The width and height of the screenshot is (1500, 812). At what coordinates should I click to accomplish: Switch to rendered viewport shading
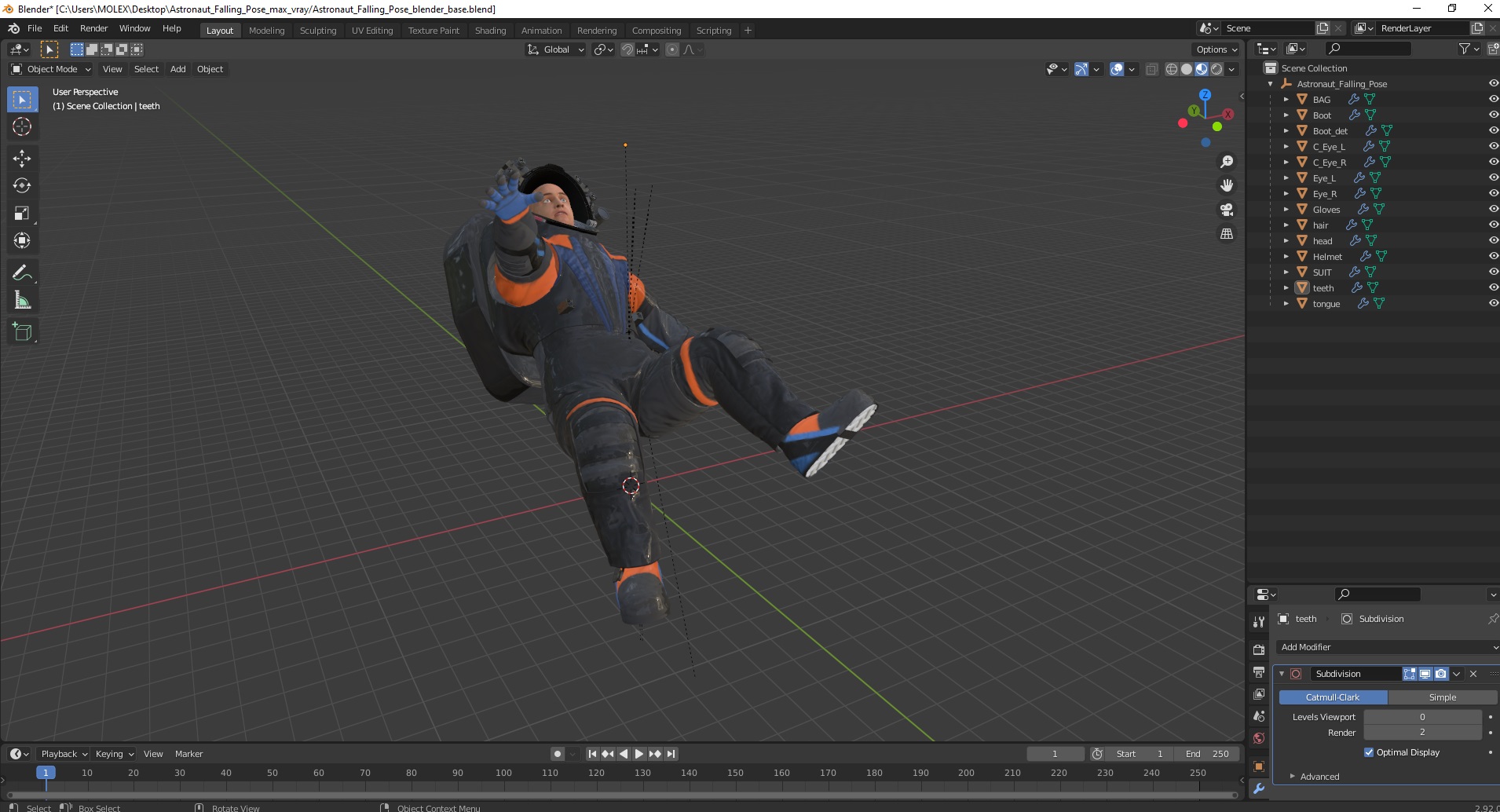click(x=1216, y=69)
